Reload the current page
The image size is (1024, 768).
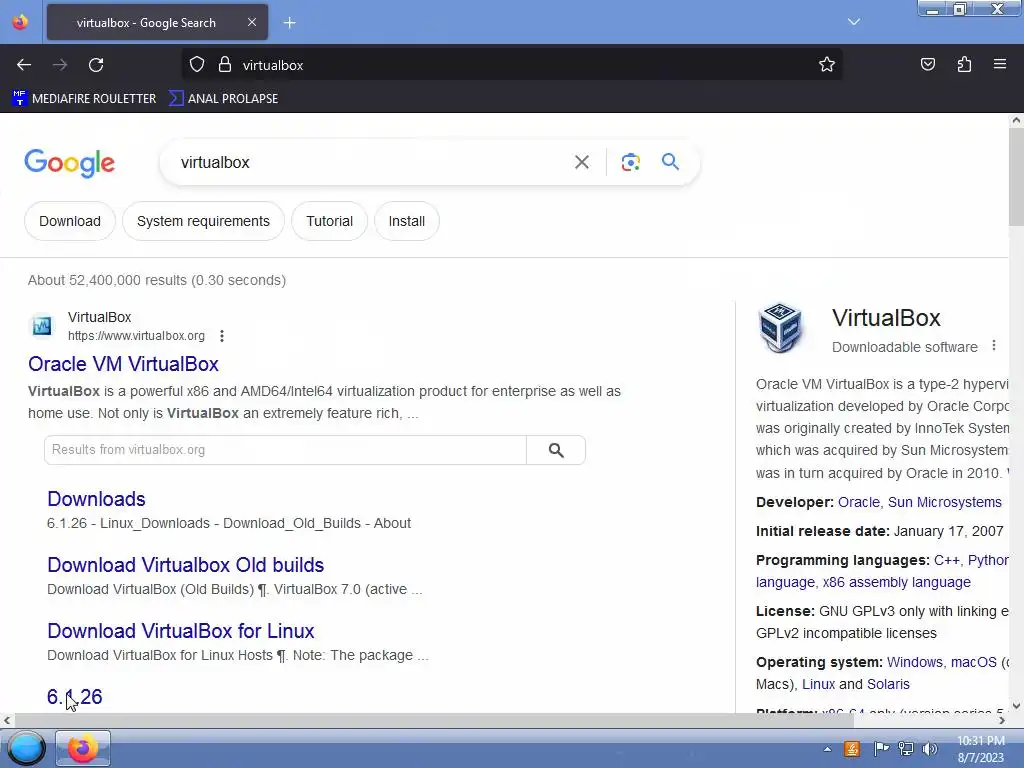point(96,65)
